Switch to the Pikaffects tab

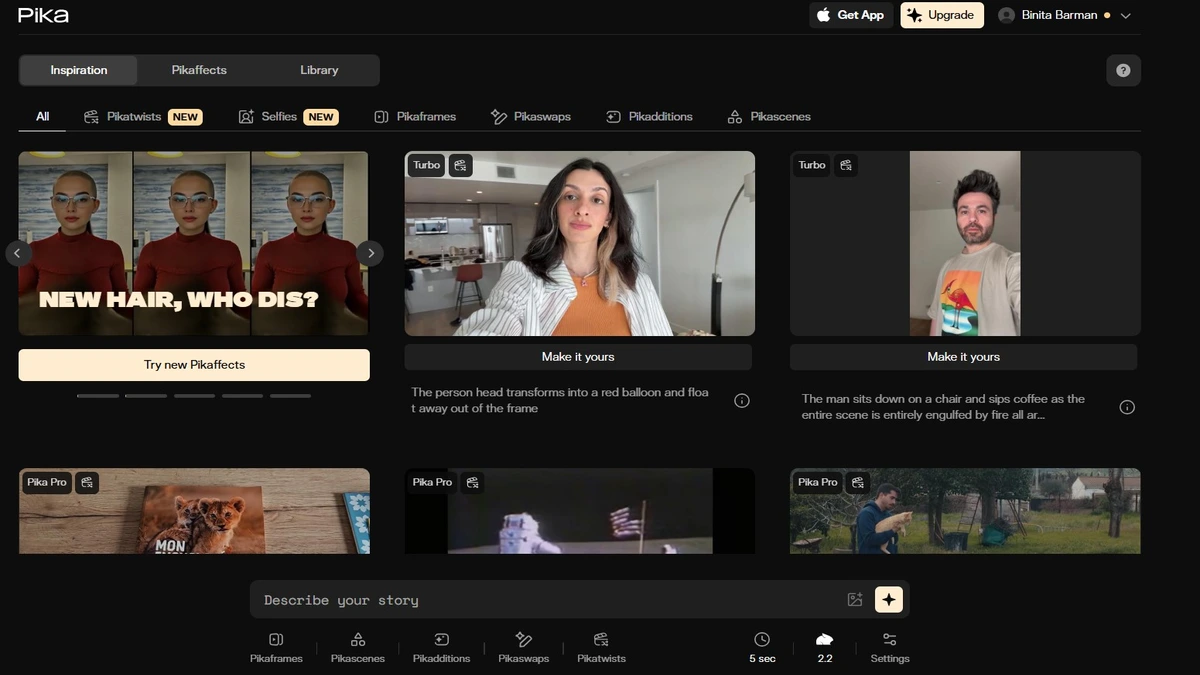point(199,70)
